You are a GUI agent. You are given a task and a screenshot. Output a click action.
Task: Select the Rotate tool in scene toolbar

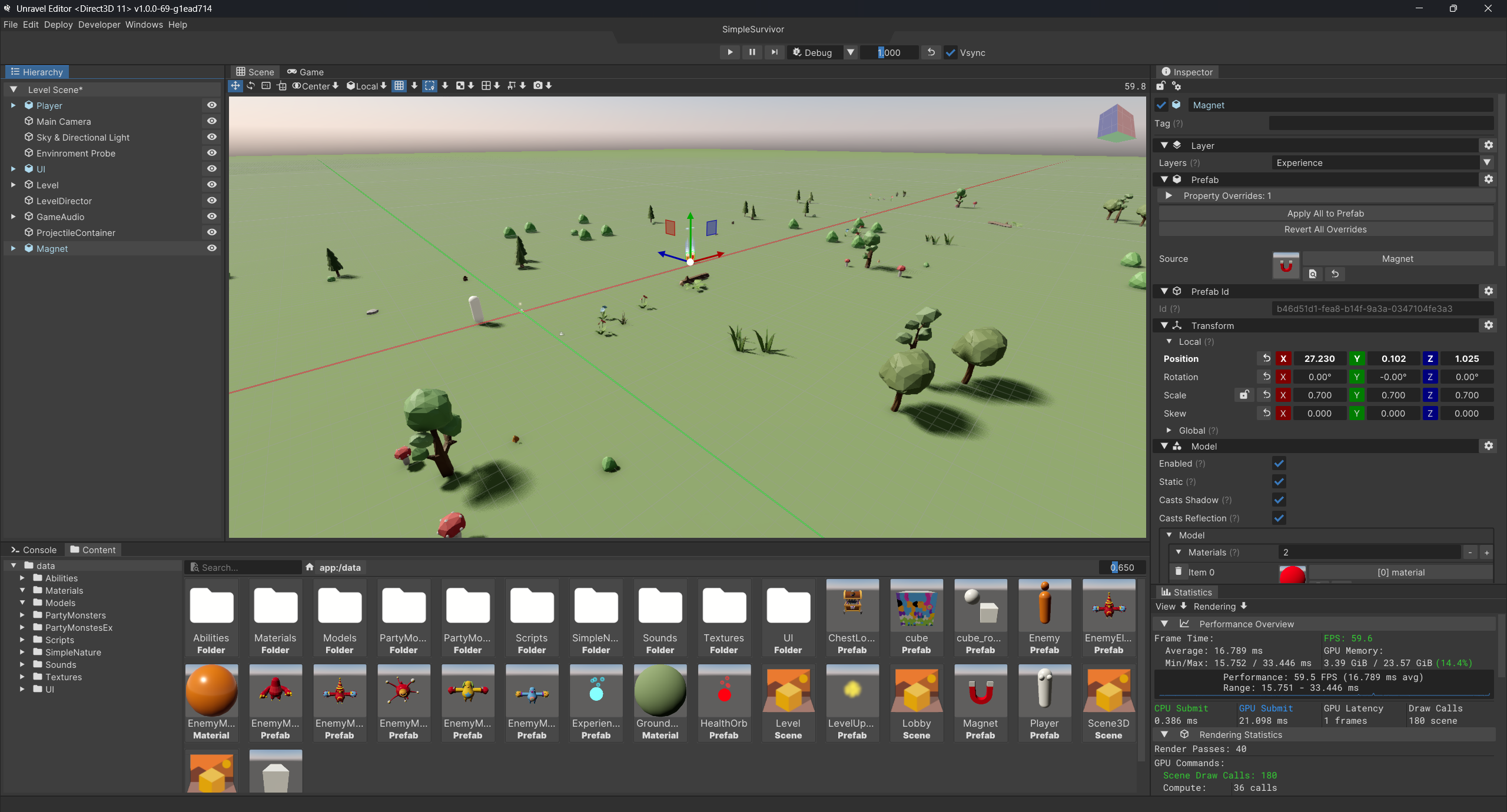(x=251, y=85)
